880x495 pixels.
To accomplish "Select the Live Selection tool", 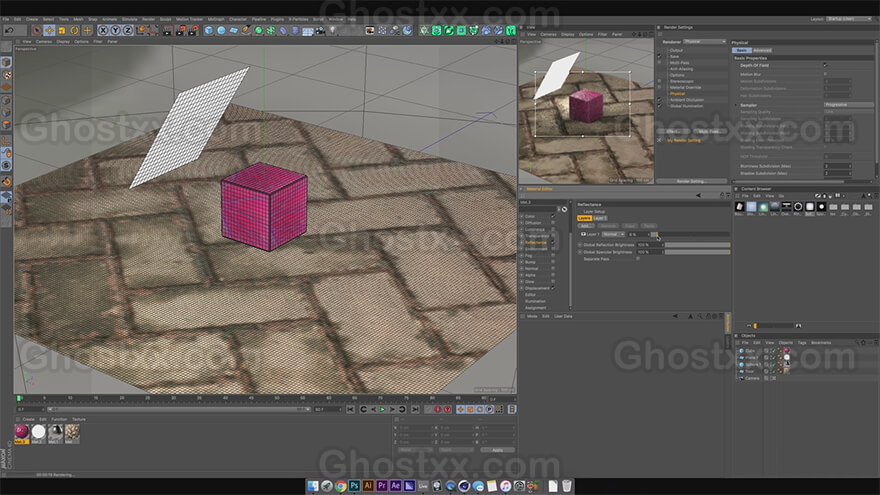I will click(x=37, y=30).
